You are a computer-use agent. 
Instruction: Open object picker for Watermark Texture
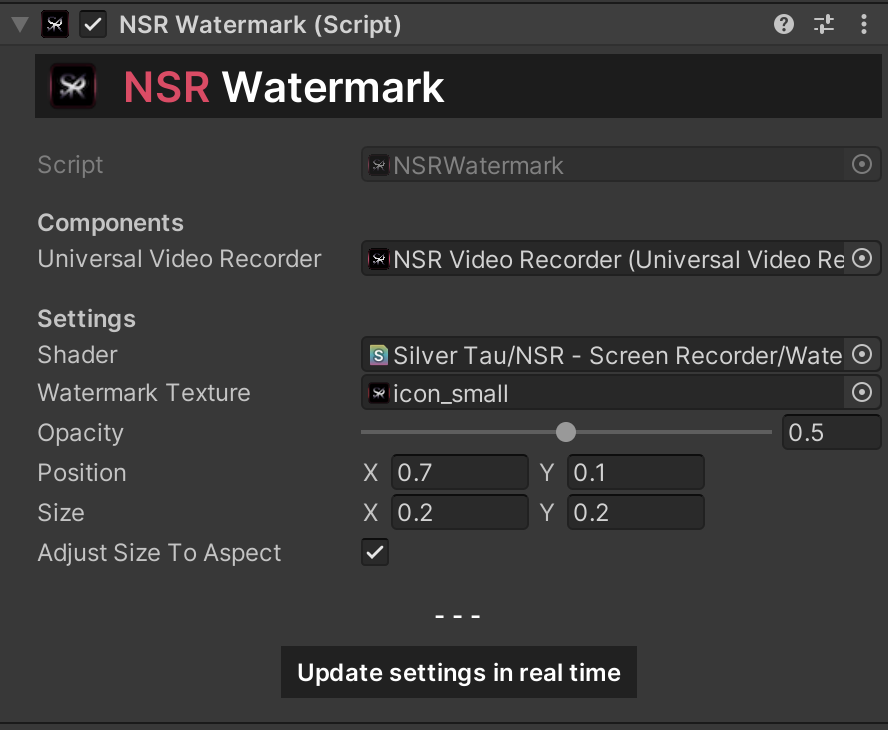(x=862, y=392)
